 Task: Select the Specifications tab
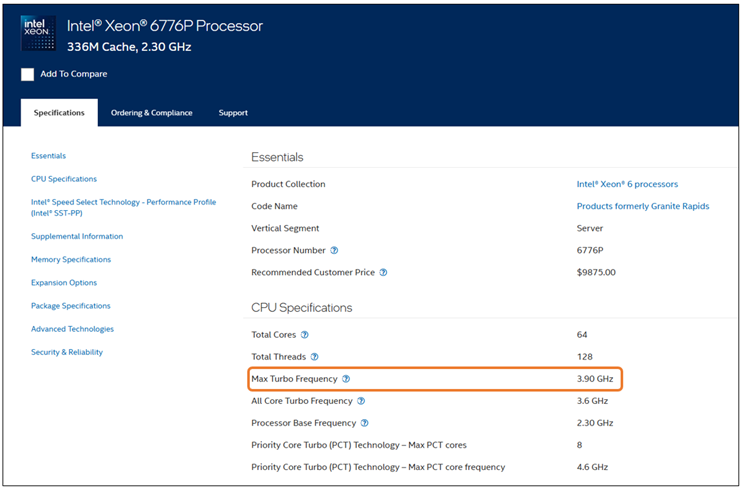tap(59, 113)
